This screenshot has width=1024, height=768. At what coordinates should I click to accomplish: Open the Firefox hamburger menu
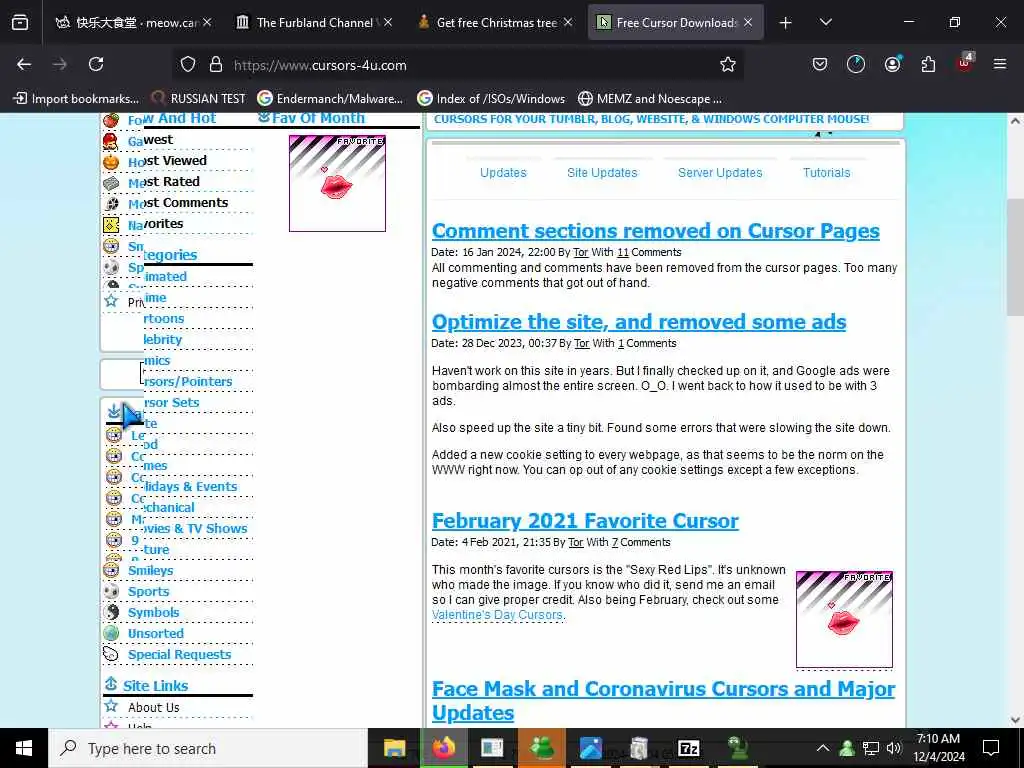point(1000,64)
